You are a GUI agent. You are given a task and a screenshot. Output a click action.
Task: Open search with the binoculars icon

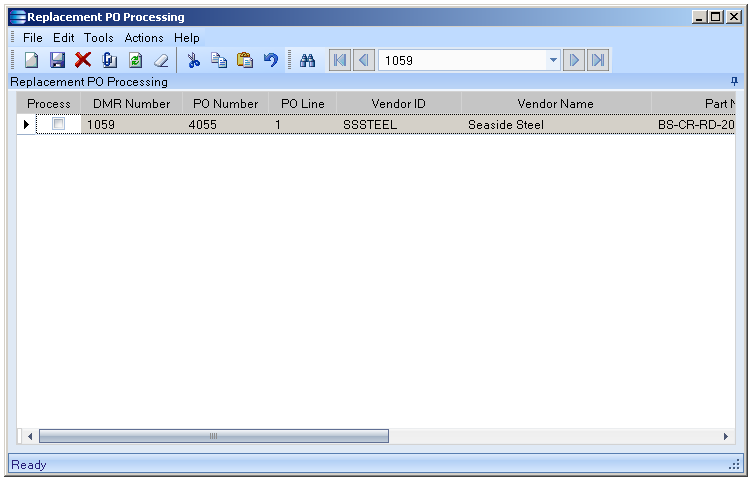(x=307, y=60)
